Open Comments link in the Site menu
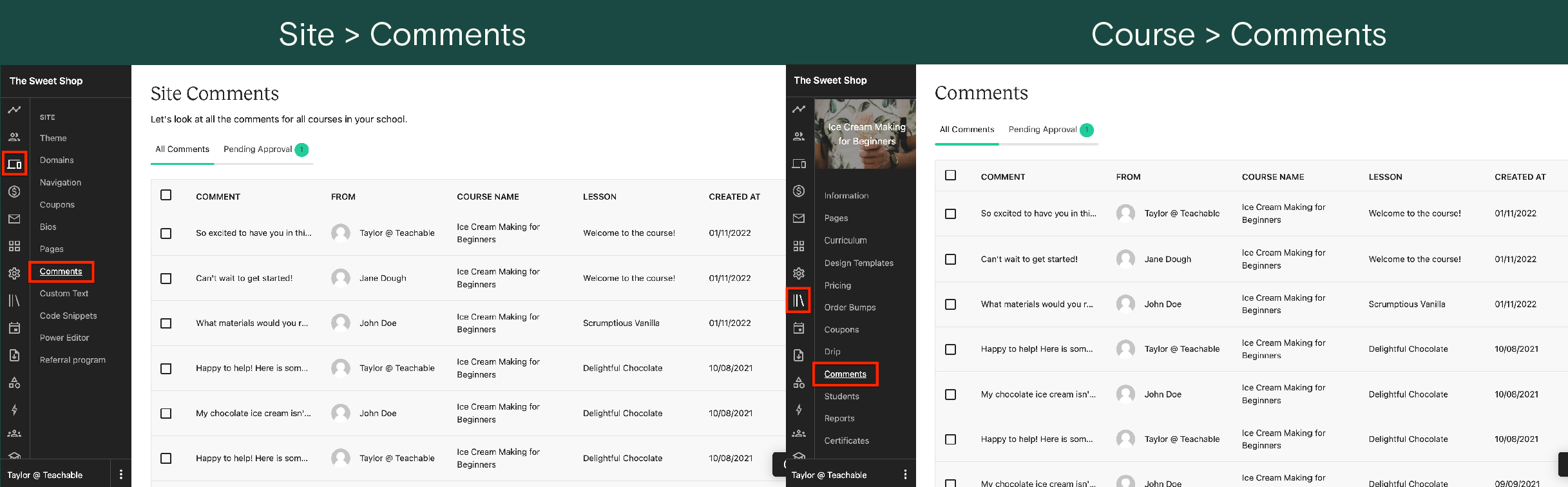 (x=61, y=271)
